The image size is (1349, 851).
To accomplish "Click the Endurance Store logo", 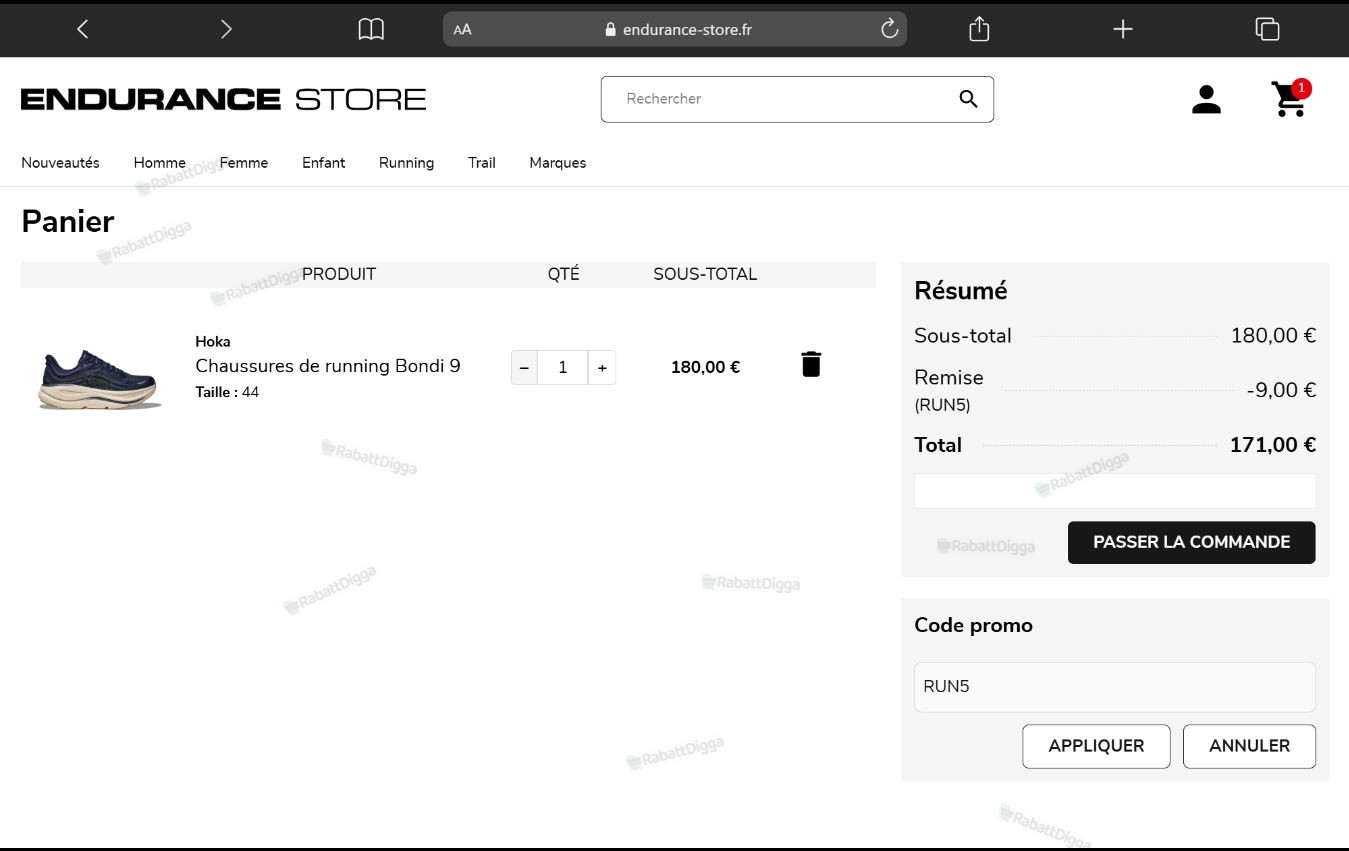I will [224, 99].
